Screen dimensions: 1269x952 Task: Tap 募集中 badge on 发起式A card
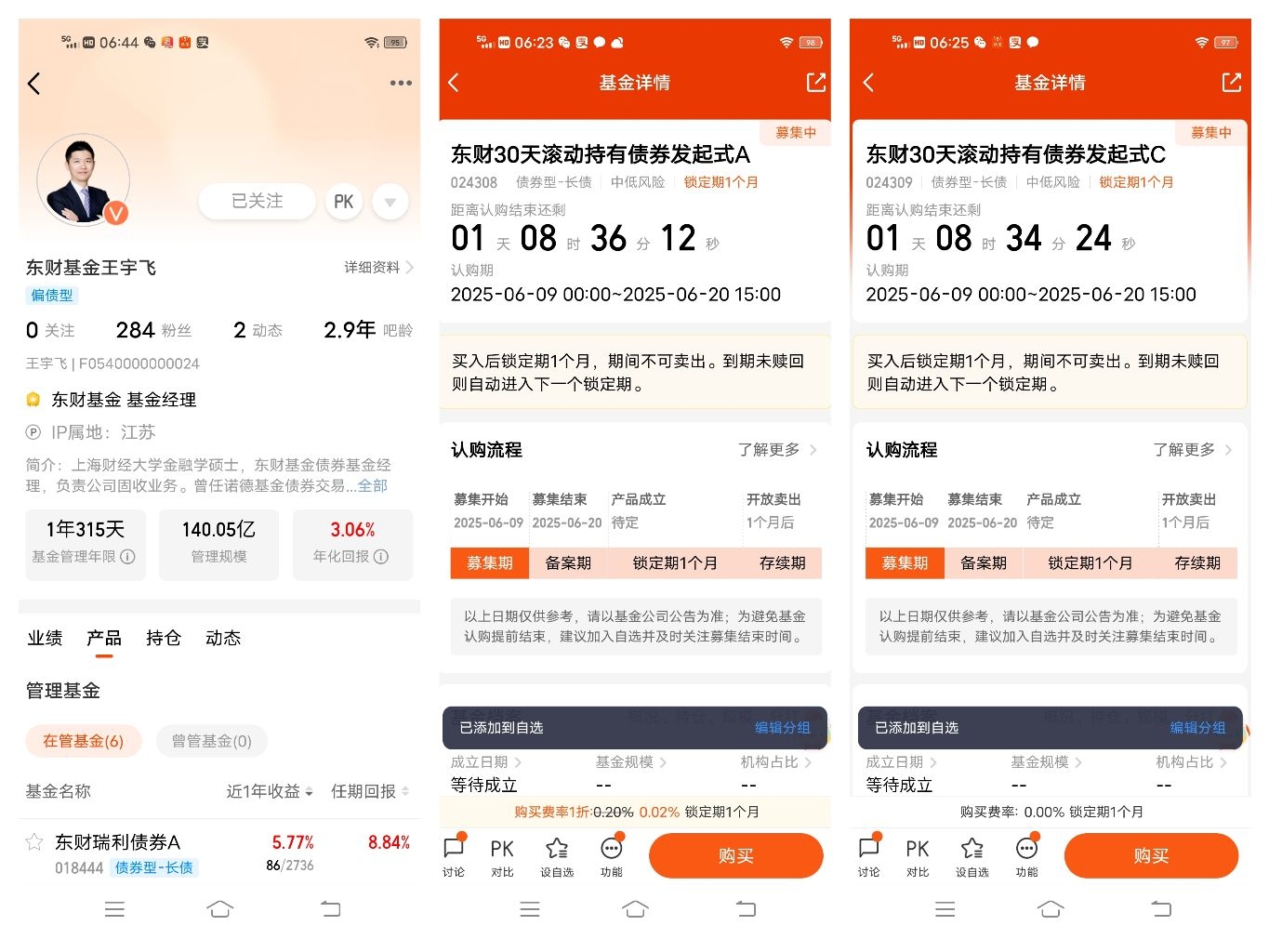(x=796, y=133)
